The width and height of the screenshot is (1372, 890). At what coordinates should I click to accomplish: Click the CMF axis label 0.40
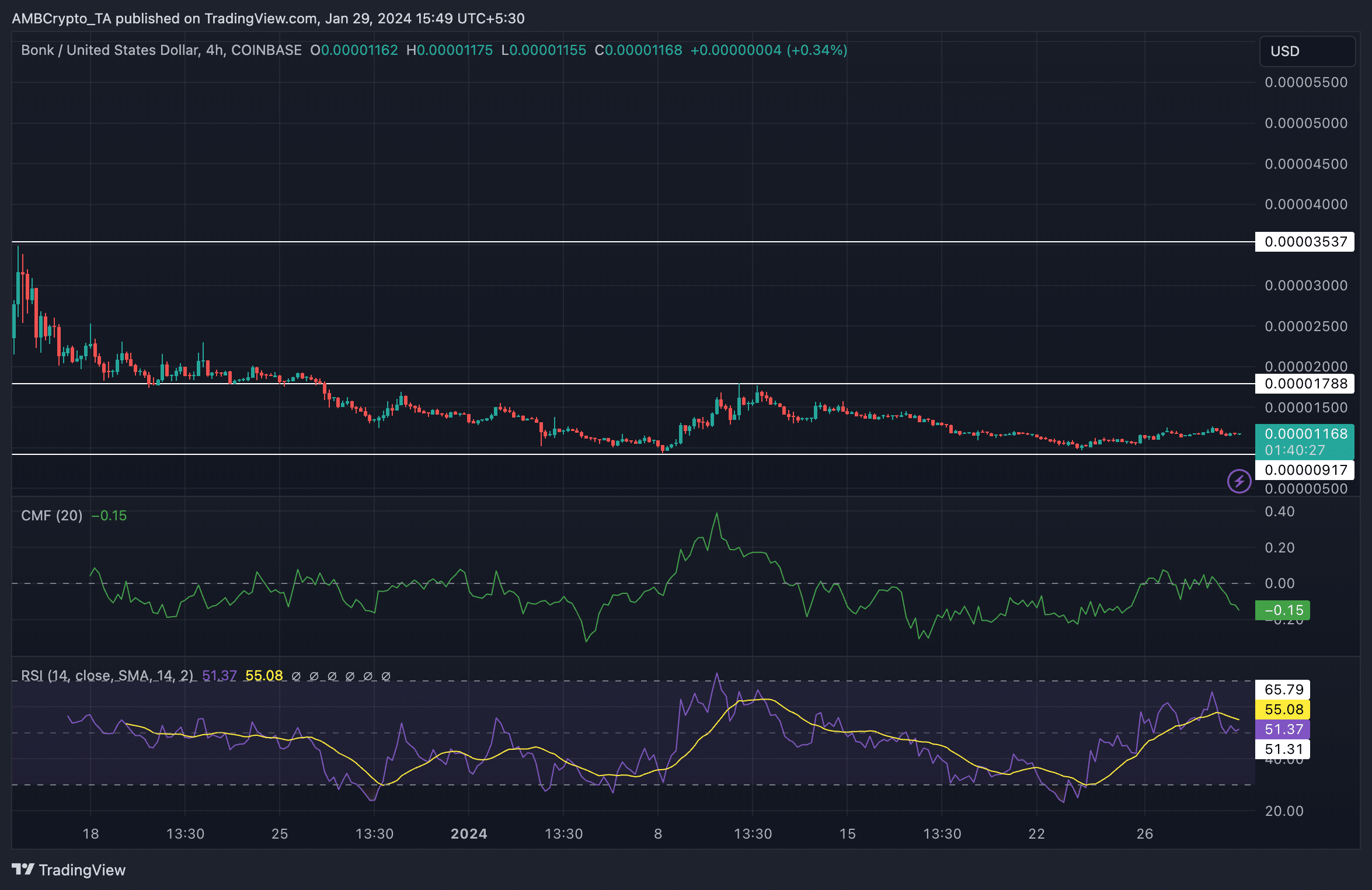pos(1279,512)
